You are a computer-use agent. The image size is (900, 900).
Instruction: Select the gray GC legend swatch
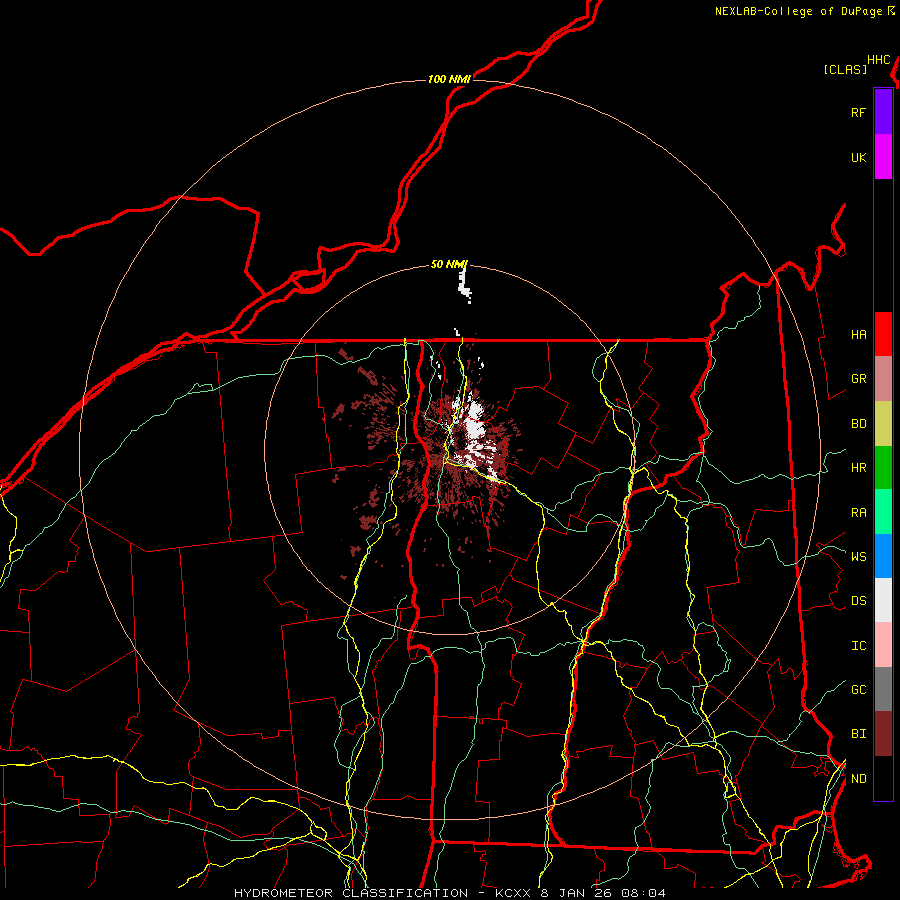[883, 689]
